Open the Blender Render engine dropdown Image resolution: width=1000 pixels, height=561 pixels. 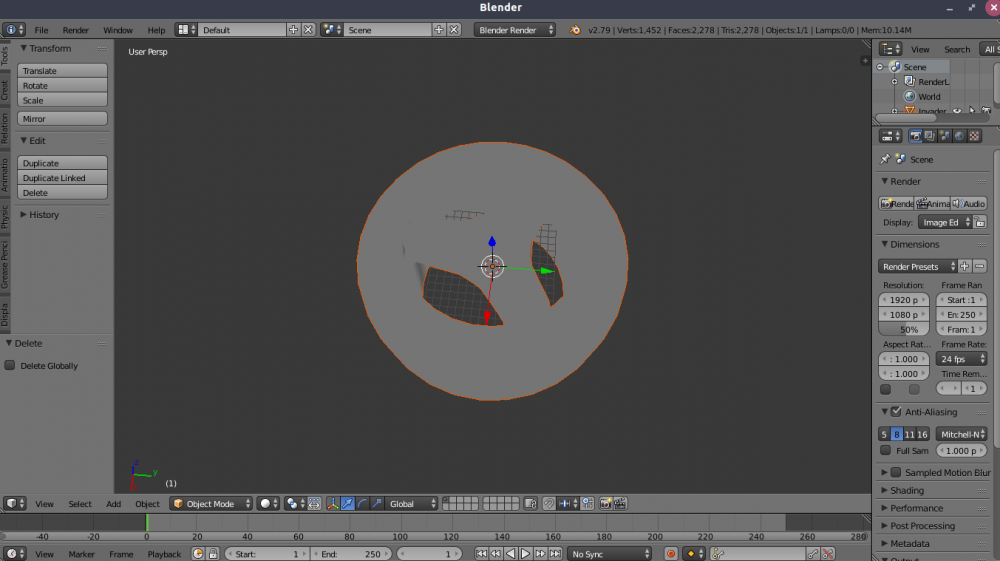click(515, 30)
